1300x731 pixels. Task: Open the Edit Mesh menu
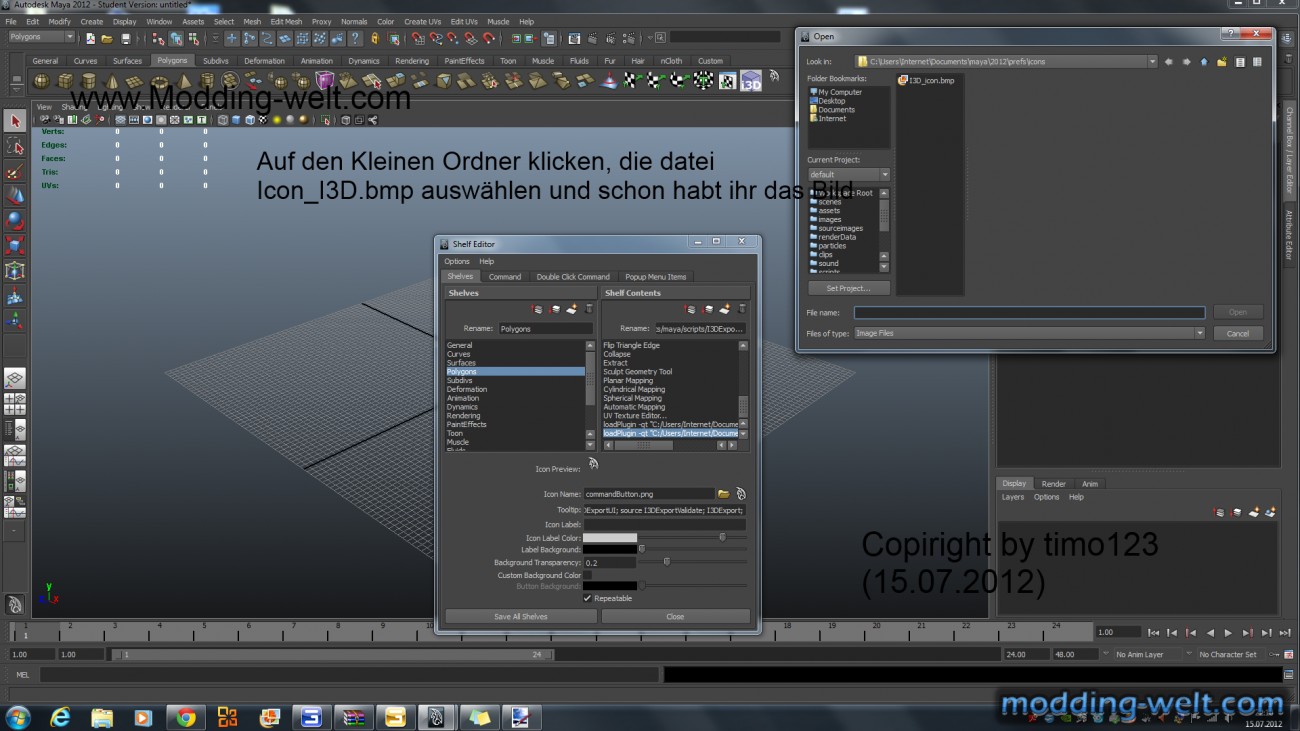coord(286,21)
